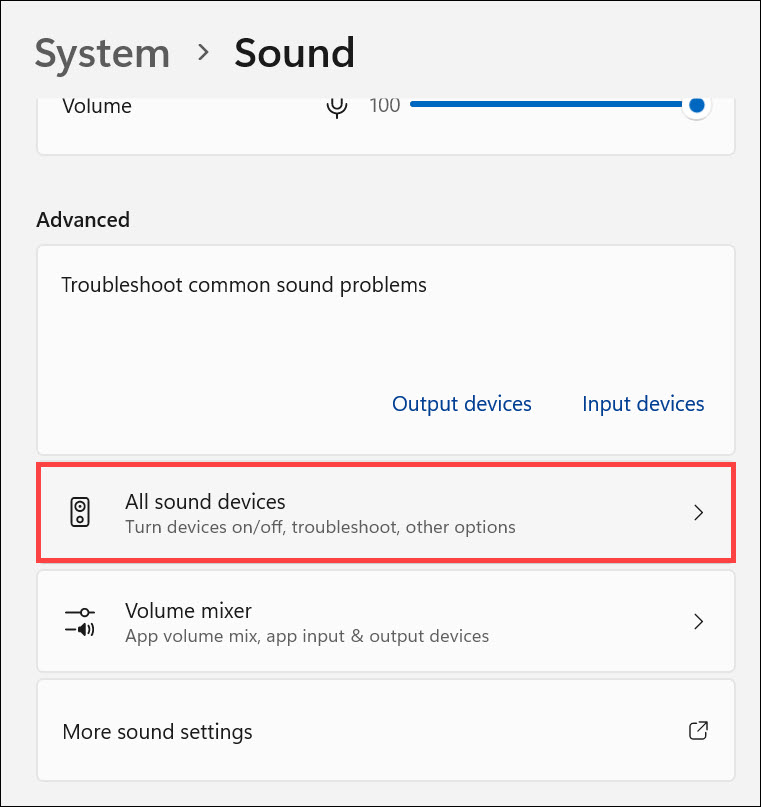Mute the microphone via its icon
Viewport: 761px width, 807px height.
[338, 106]
